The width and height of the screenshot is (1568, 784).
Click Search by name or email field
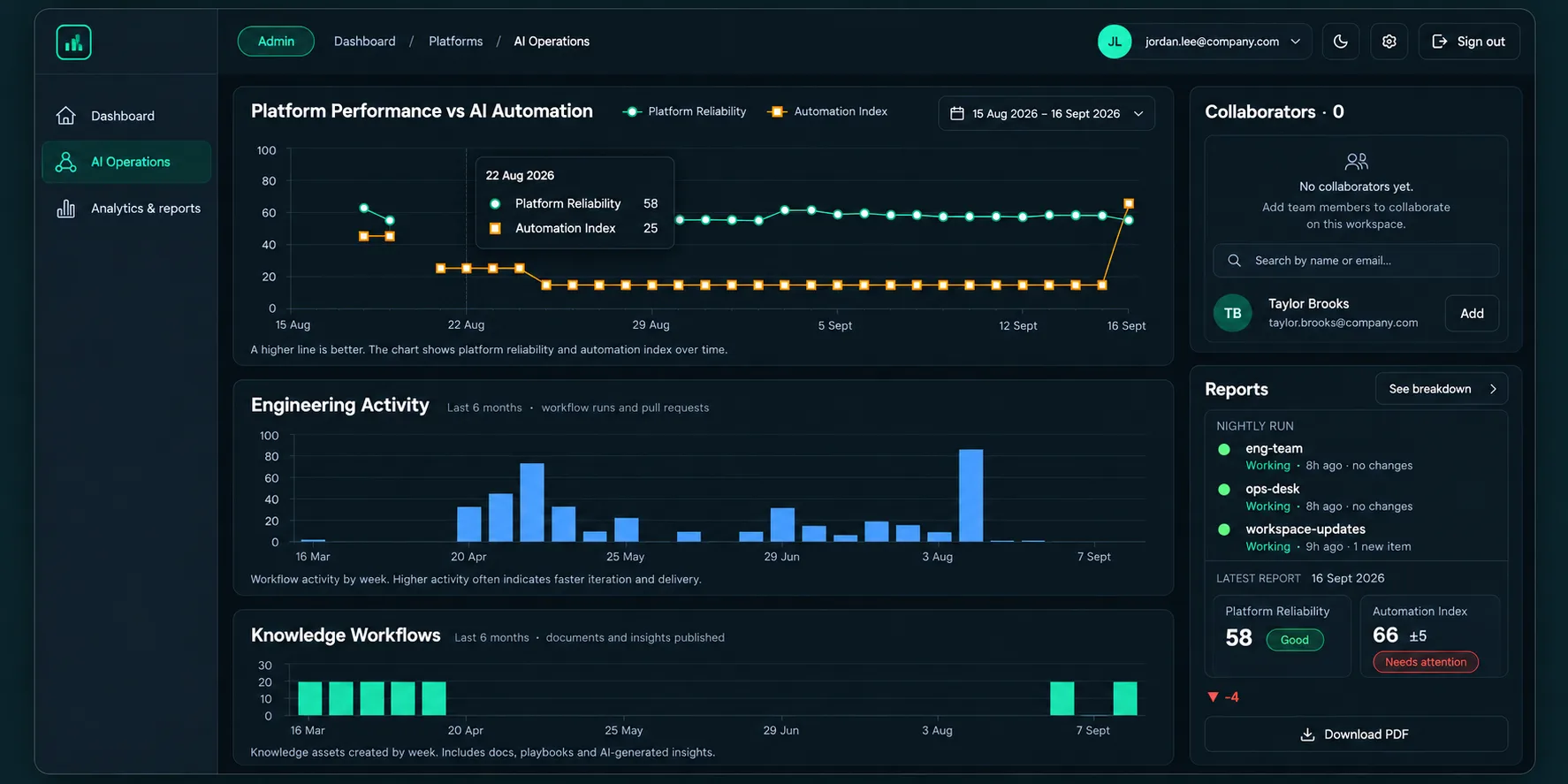point(1356,261)
